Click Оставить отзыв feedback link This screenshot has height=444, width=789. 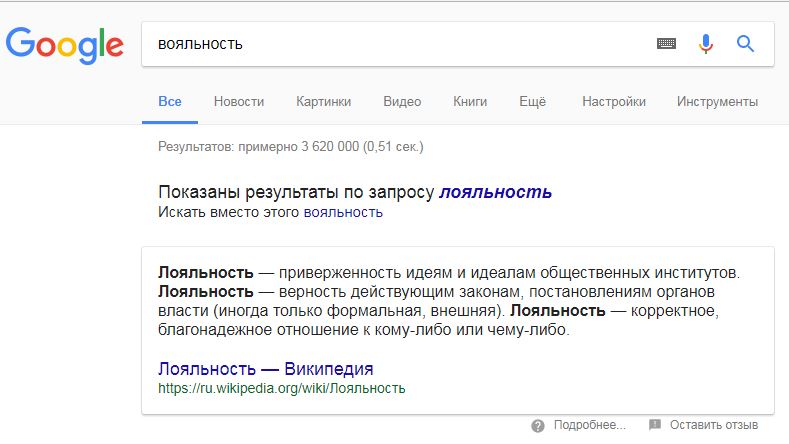click(x=714, y=425)
